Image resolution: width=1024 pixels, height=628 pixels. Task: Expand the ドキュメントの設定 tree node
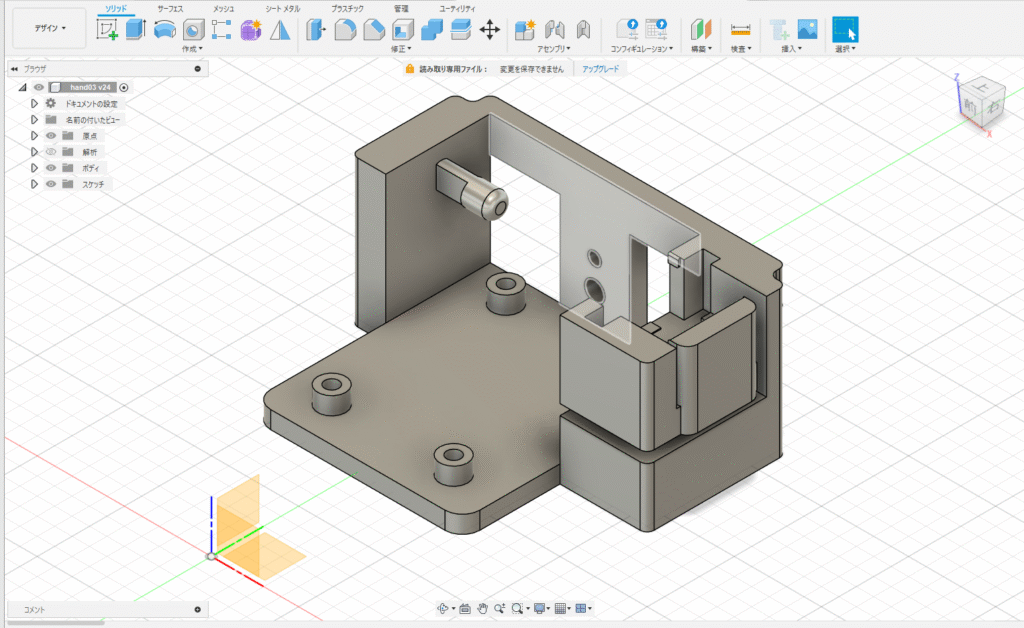tap(34, 103)
